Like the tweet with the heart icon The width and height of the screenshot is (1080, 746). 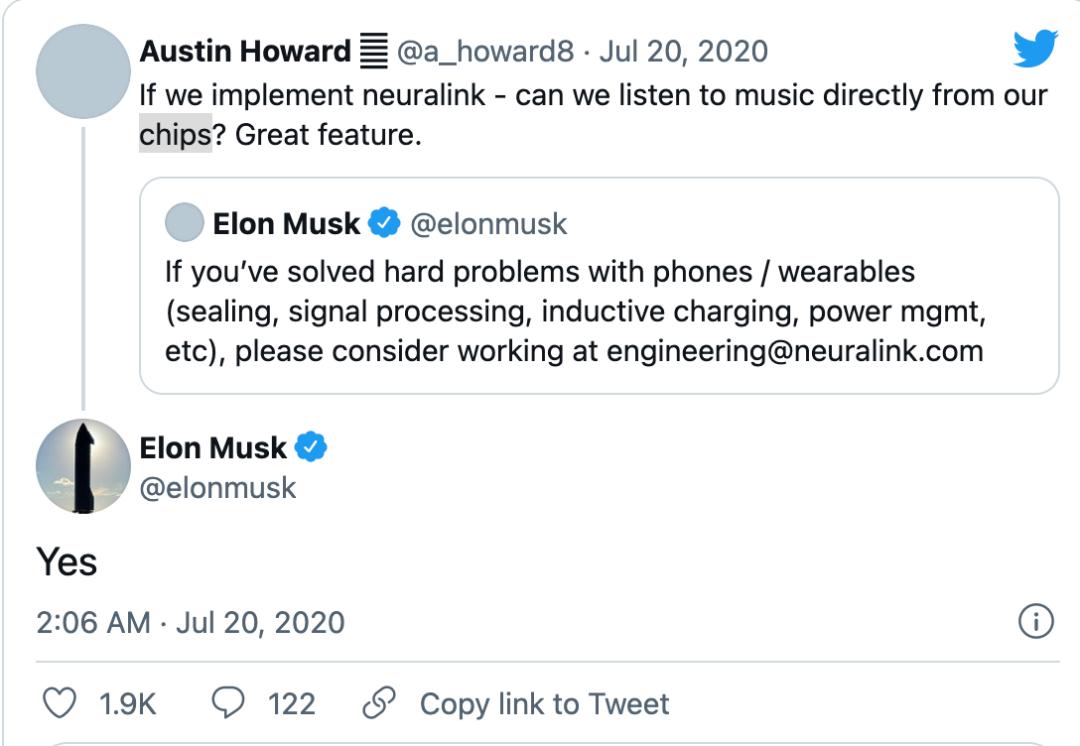point(61,704)
